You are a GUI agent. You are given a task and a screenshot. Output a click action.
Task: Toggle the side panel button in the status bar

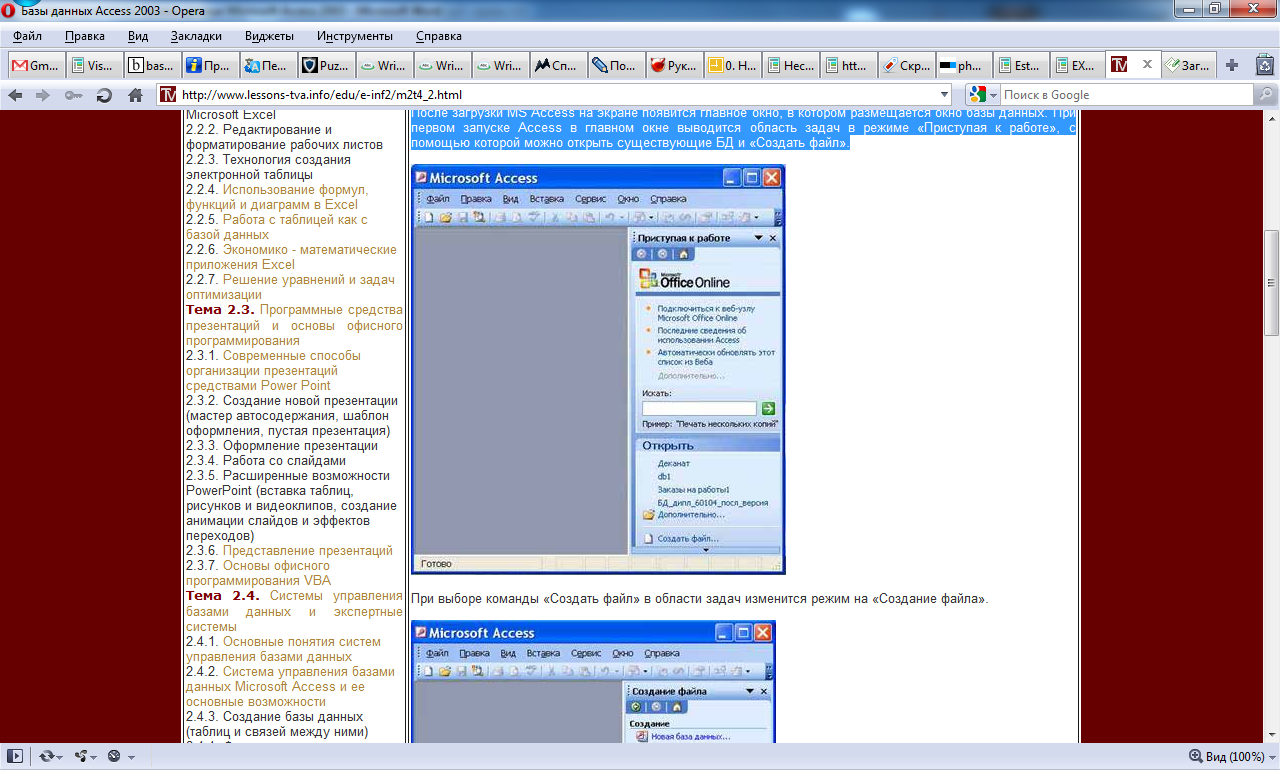pyautogui.click(x=15, y=756)
